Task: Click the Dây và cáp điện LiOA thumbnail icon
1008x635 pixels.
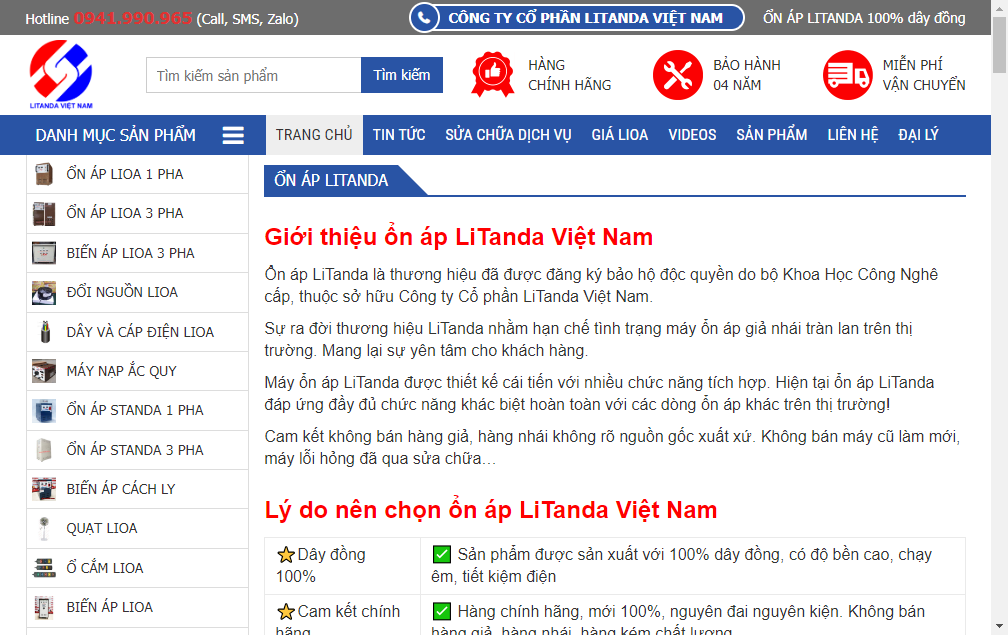Action: tap(44, 332)
